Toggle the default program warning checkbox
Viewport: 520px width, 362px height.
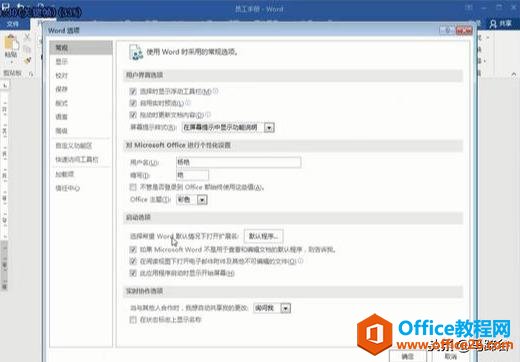pos(133,249)
